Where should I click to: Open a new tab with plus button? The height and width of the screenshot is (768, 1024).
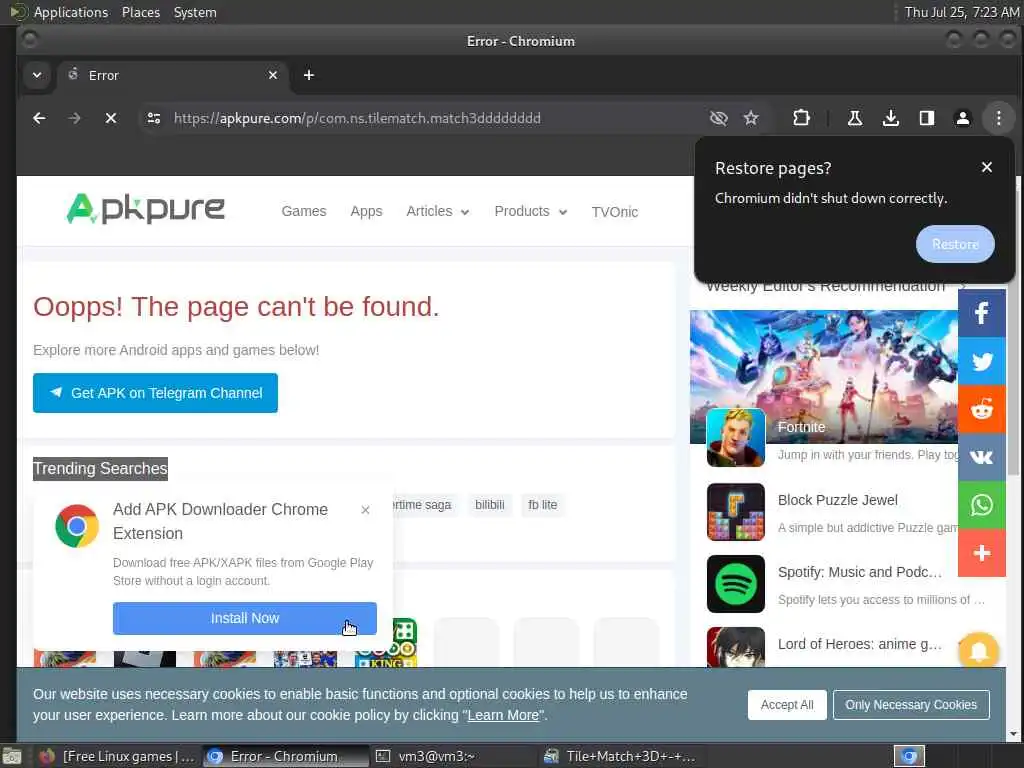[x=309, y=75]
